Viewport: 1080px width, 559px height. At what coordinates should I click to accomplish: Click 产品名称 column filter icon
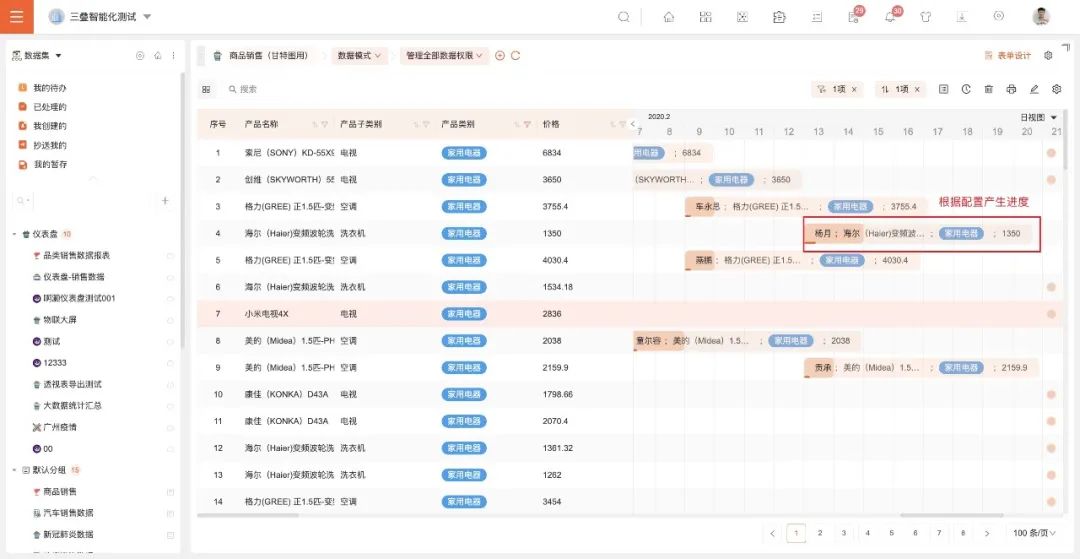pos(324,125)
